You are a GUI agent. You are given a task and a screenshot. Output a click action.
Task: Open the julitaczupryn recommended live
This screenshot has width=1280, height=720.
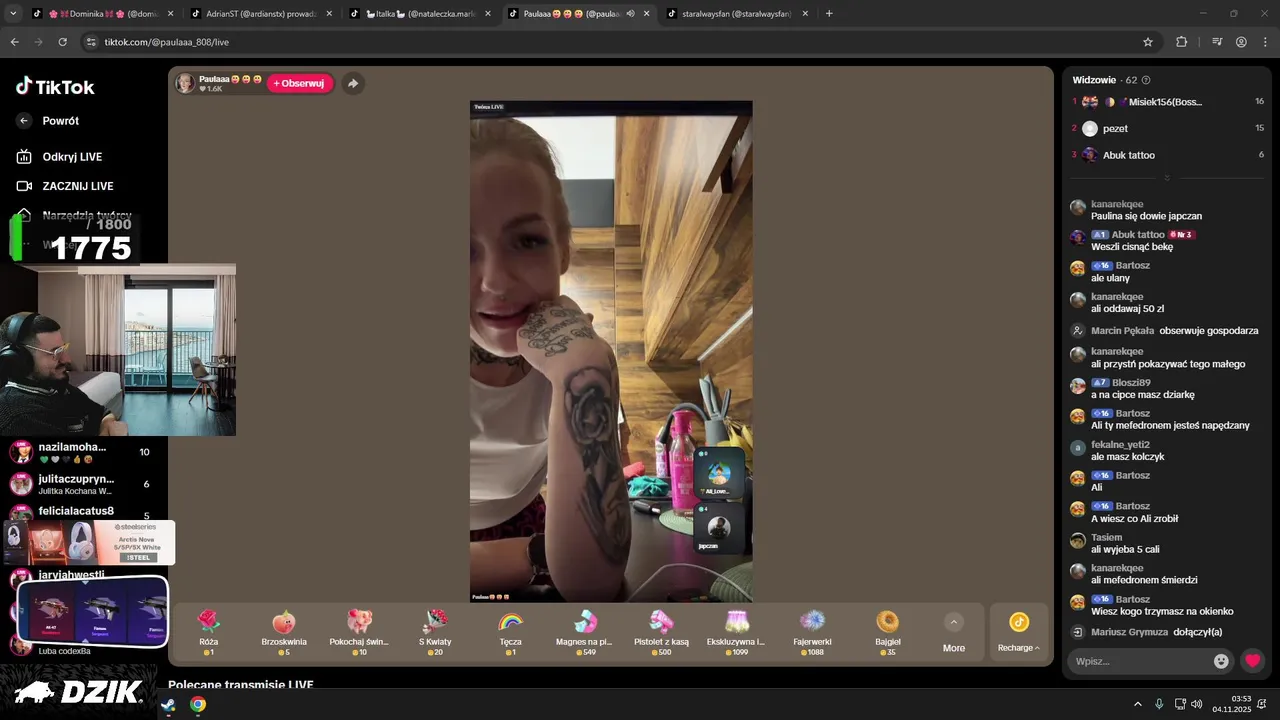[x=80, y=484]
